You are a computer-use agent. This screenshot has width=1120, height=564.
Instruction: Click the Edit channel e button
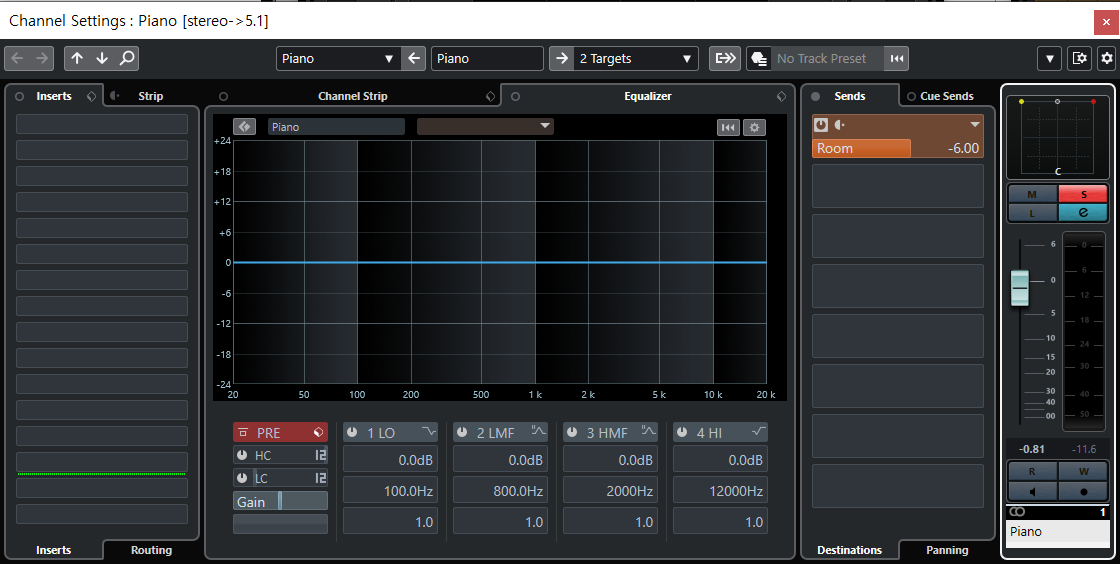[1083, 213]
